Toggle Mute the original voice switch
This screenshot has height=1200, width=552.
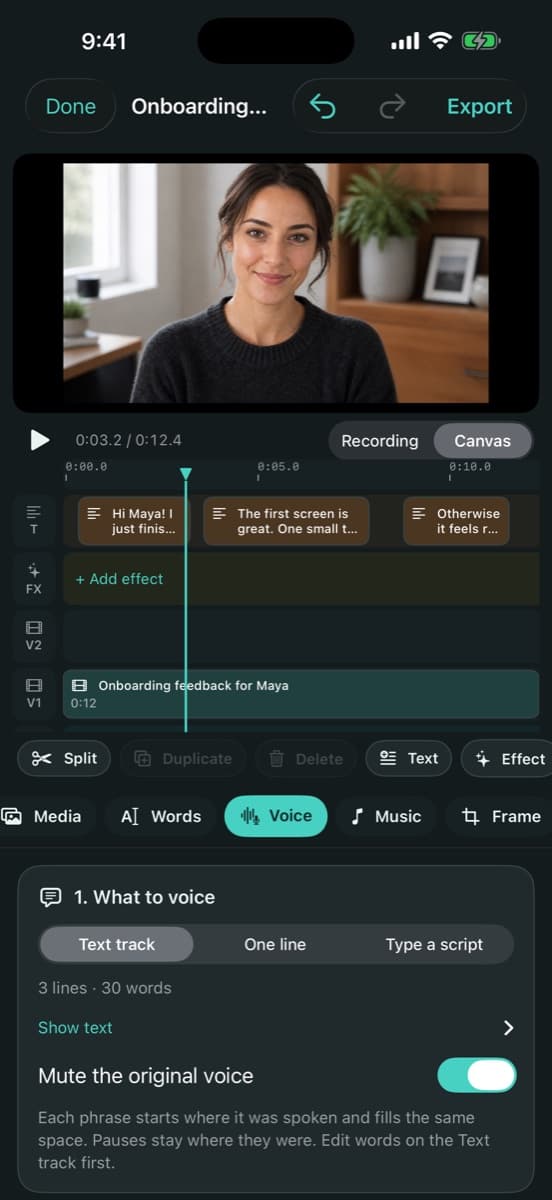pyautogui.click(x=477, y=1076)
